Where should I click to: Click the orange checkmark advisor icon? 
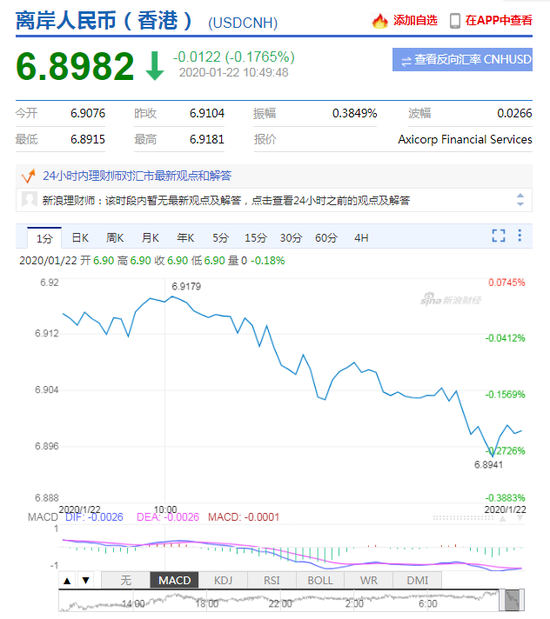(x=28, y=176)
